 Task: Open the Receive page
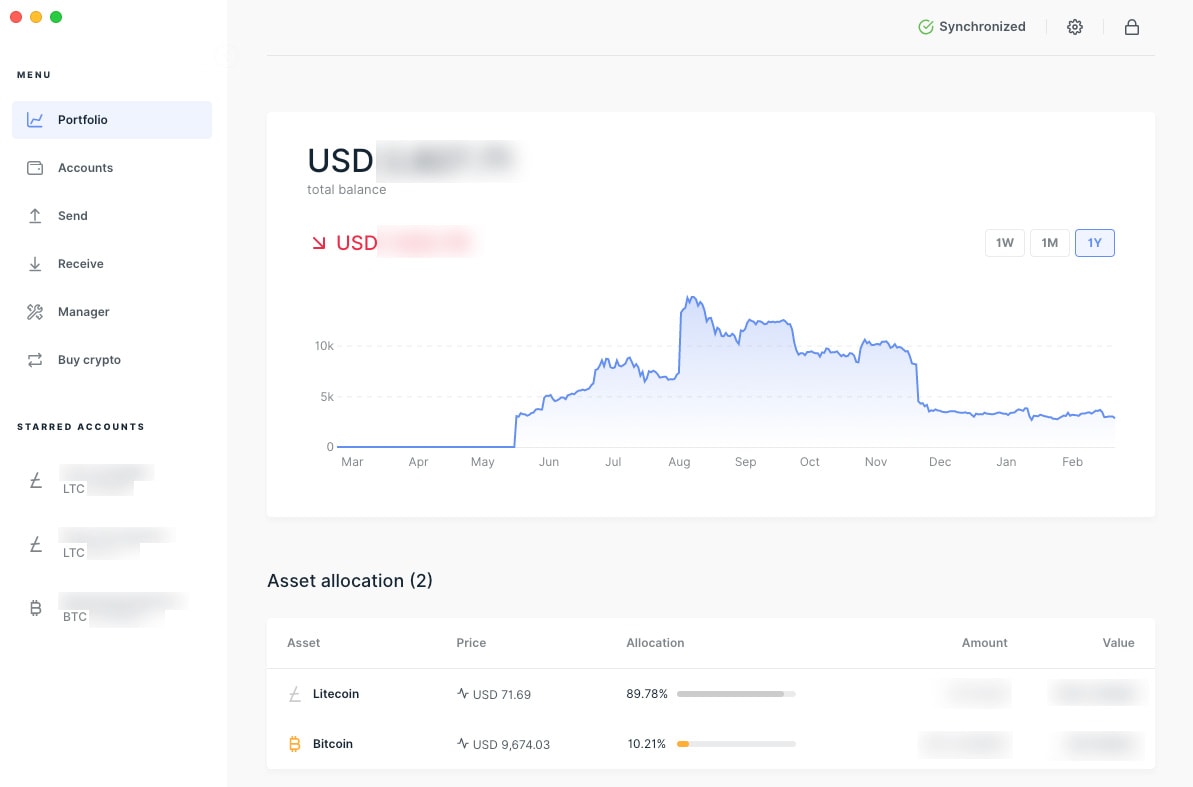pos(80,264)
